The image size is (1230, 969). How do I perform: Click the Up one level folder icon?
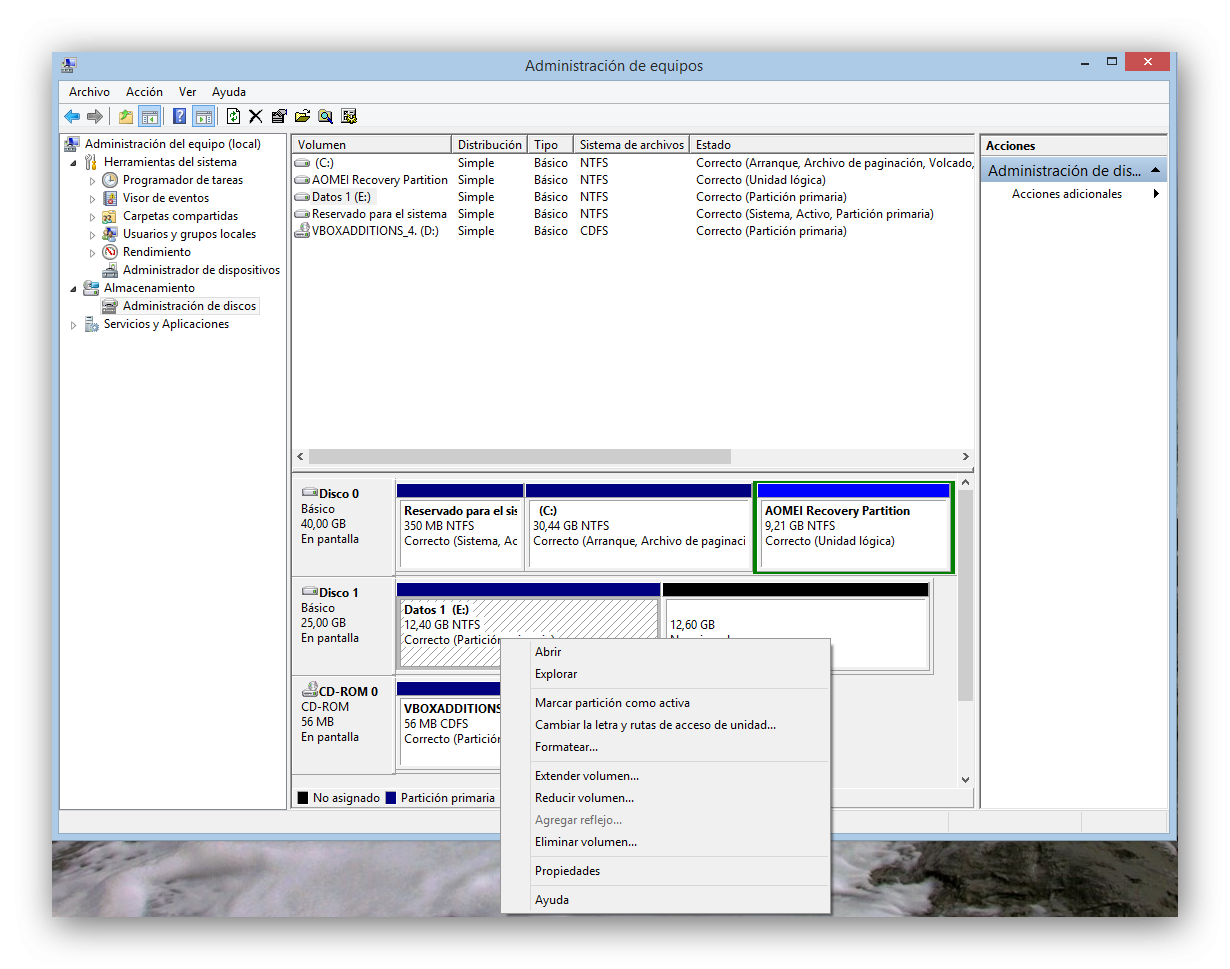(125, 116)
